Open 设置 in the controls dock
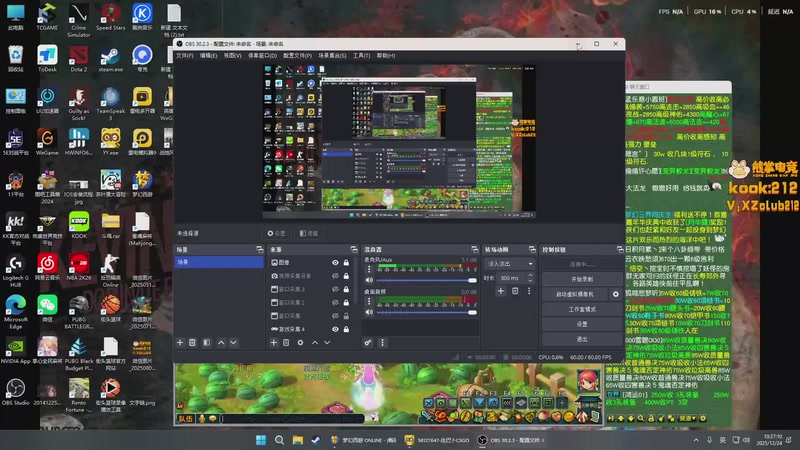The height and width of the screenshot is (450, 800). [582, 324]
